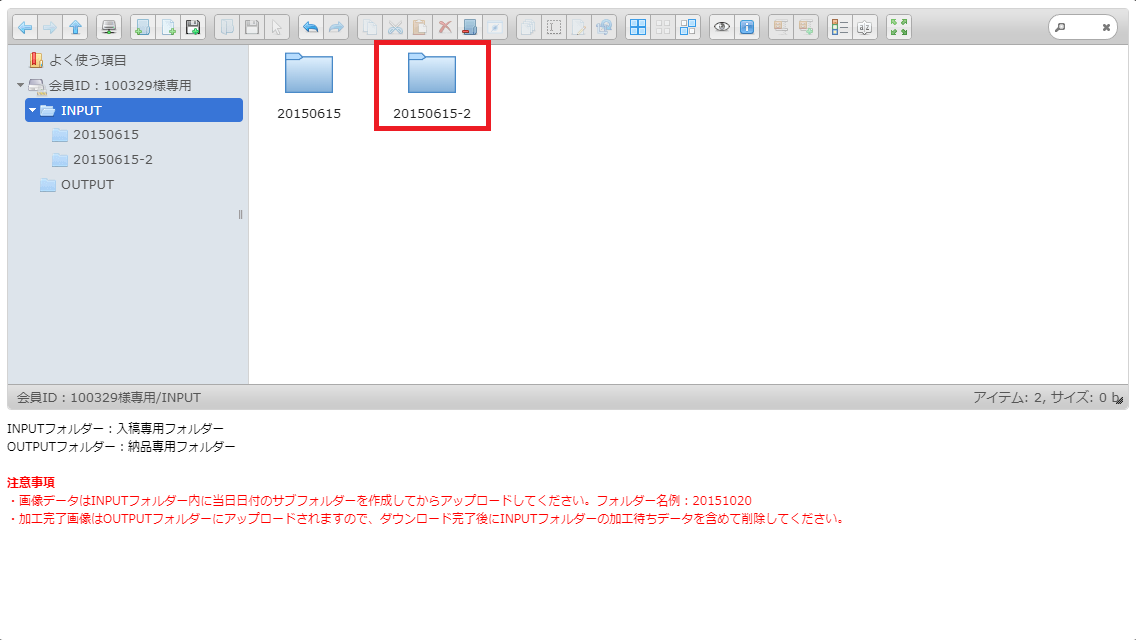The image size is (1136, 640).
Task: Open the Get info toolbar icon
Action: (747, 28)
